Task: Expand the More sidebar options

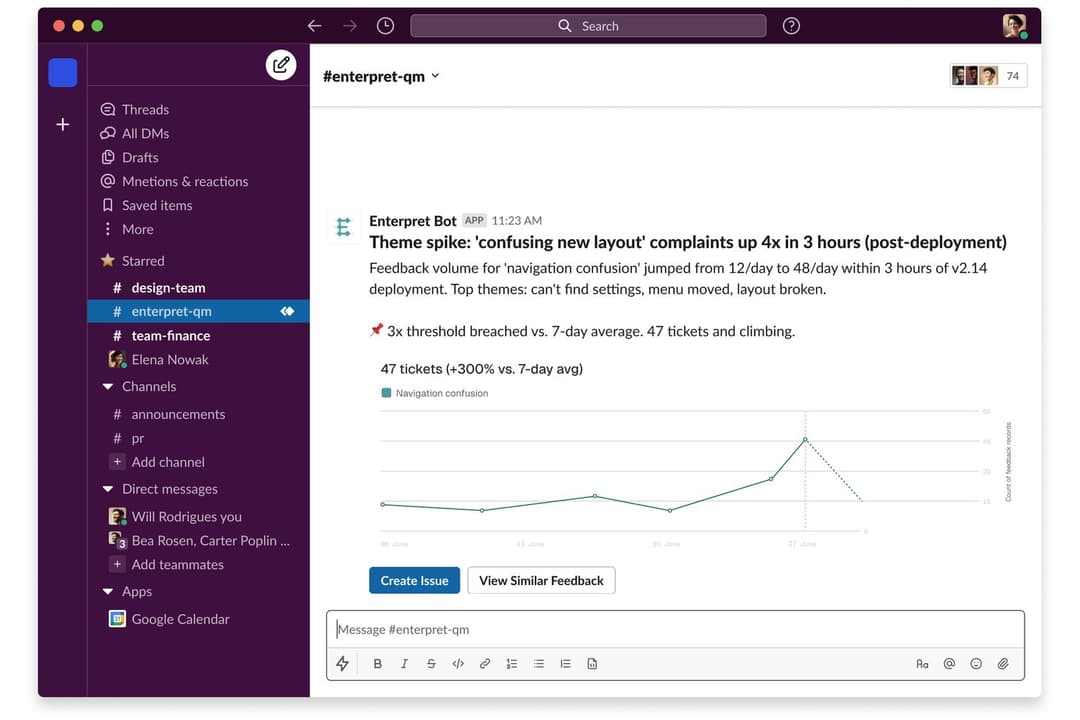Action: (128, 229)
